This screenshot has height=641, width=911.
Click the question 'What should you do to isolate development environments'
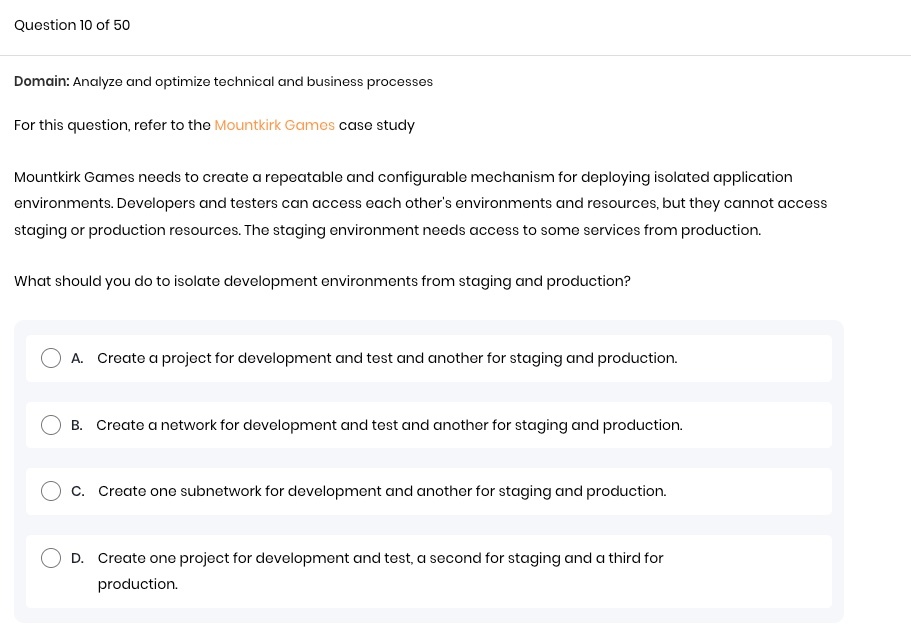point(322,281)
